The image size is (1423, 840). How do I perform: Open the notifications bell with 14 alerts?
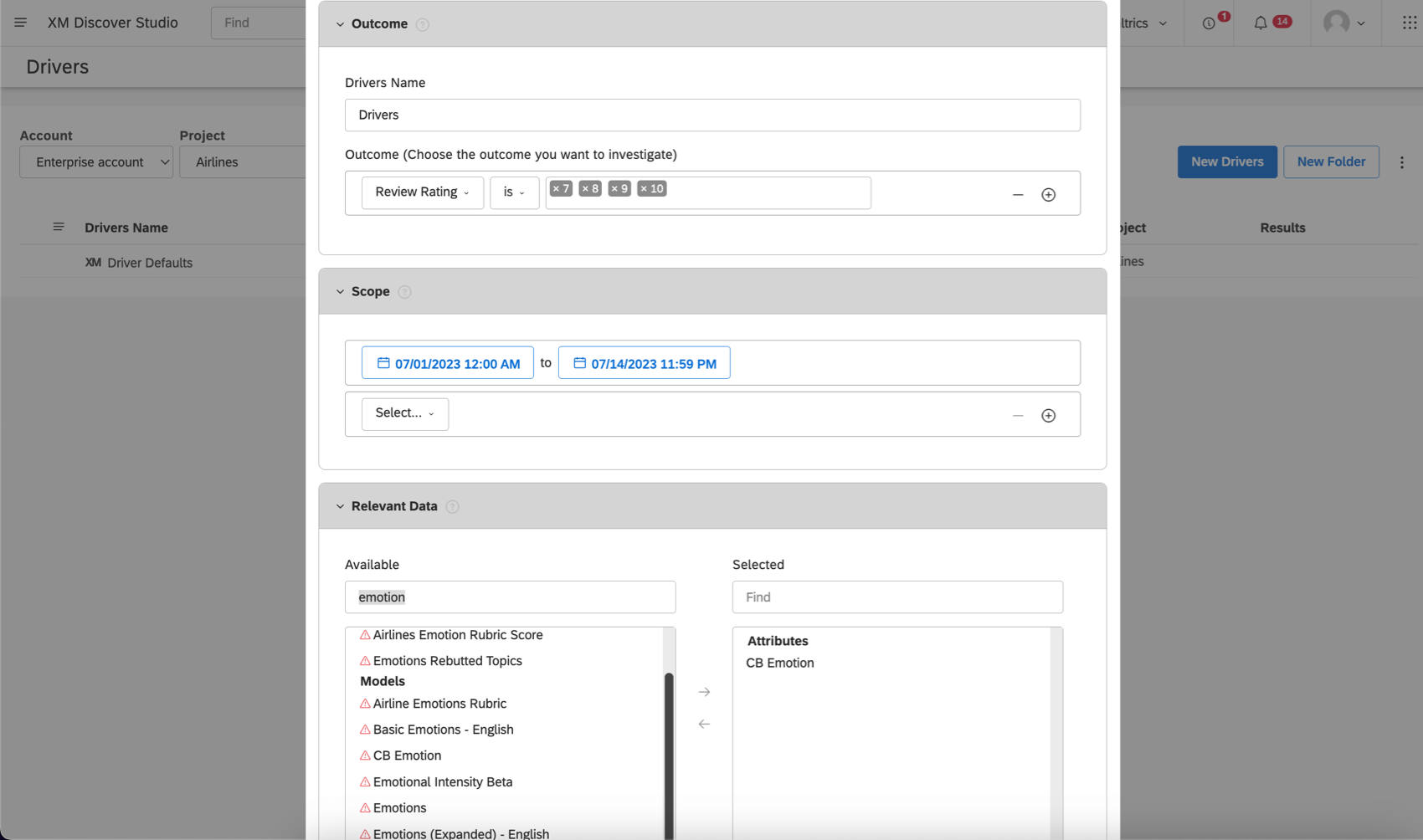pyautogui.click(x=1261, y=23)
